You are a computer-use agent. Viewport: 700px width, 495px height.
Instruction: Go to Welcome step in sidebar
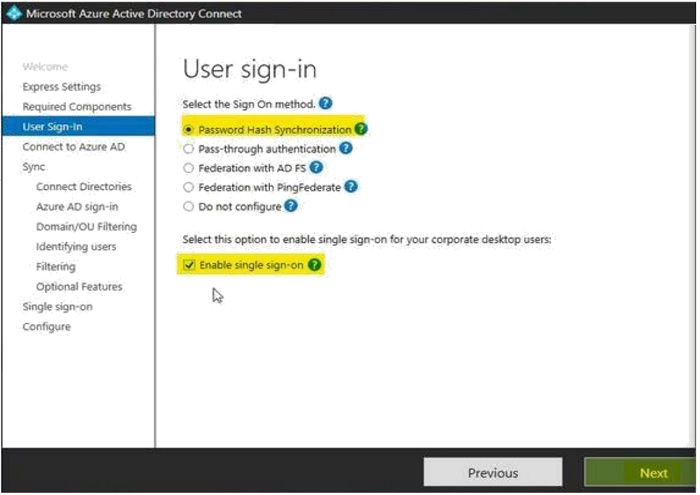pos(45,67)
